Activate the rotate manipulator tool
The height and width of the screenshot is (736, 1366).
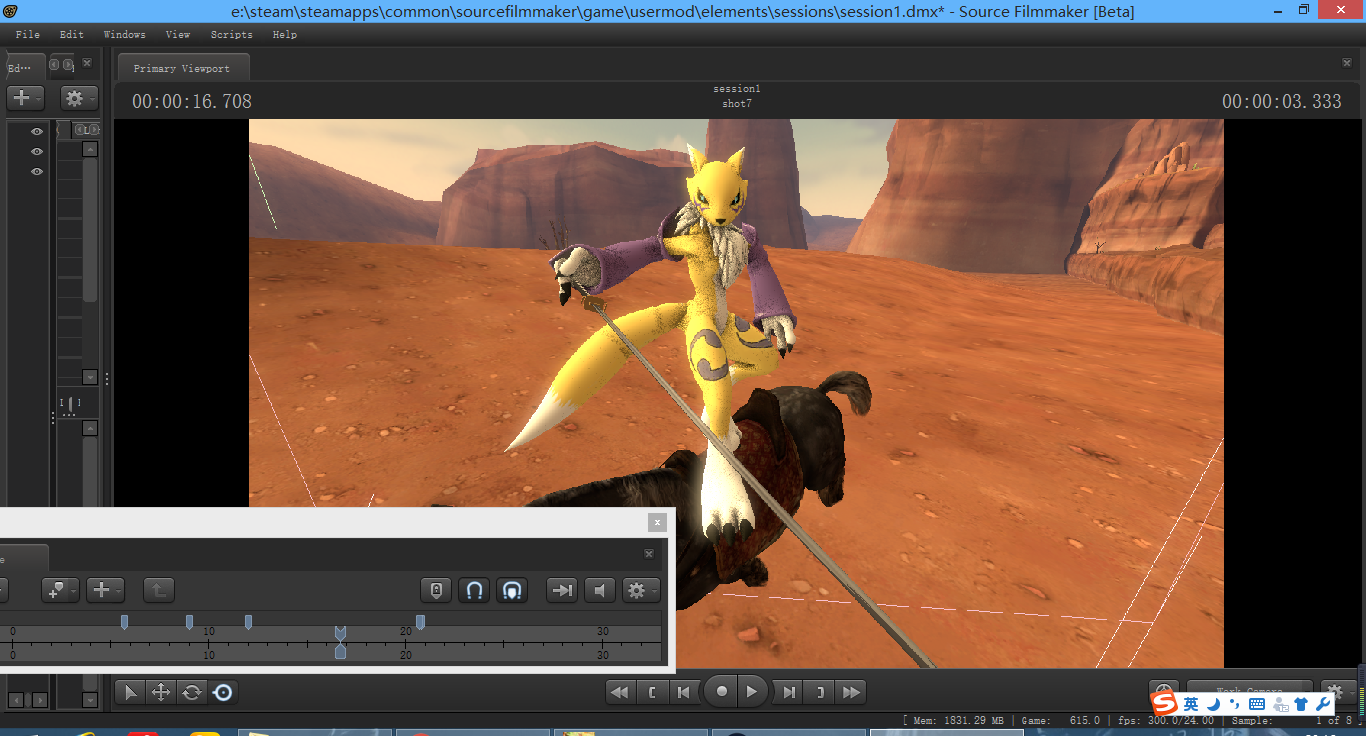192,692
